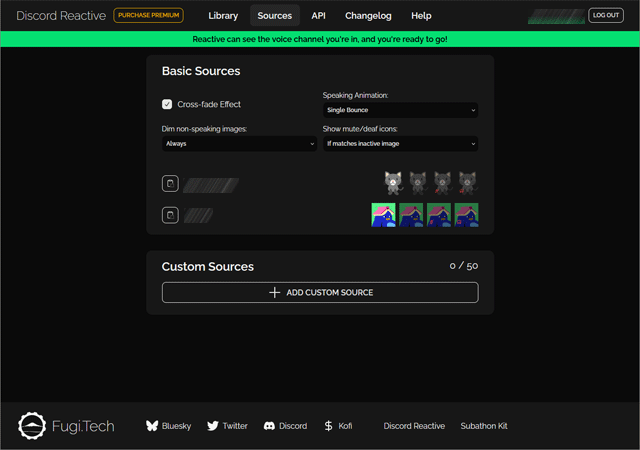Select the second dimmed house thumbnail
The height and width of the screenshot is (450, 640).
click(x=411, y=215)
